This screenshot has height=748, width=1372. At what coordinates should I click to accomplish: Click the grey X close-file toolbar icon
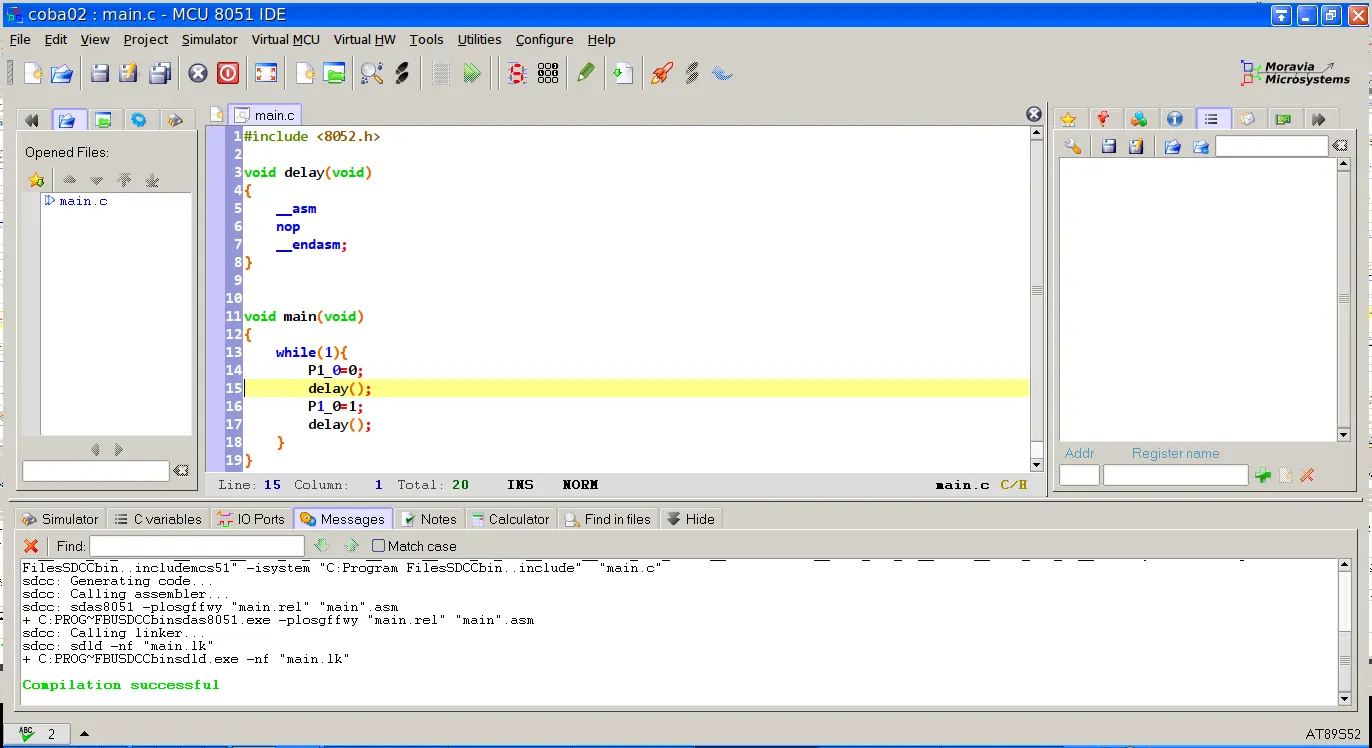[x=198, y=73]
